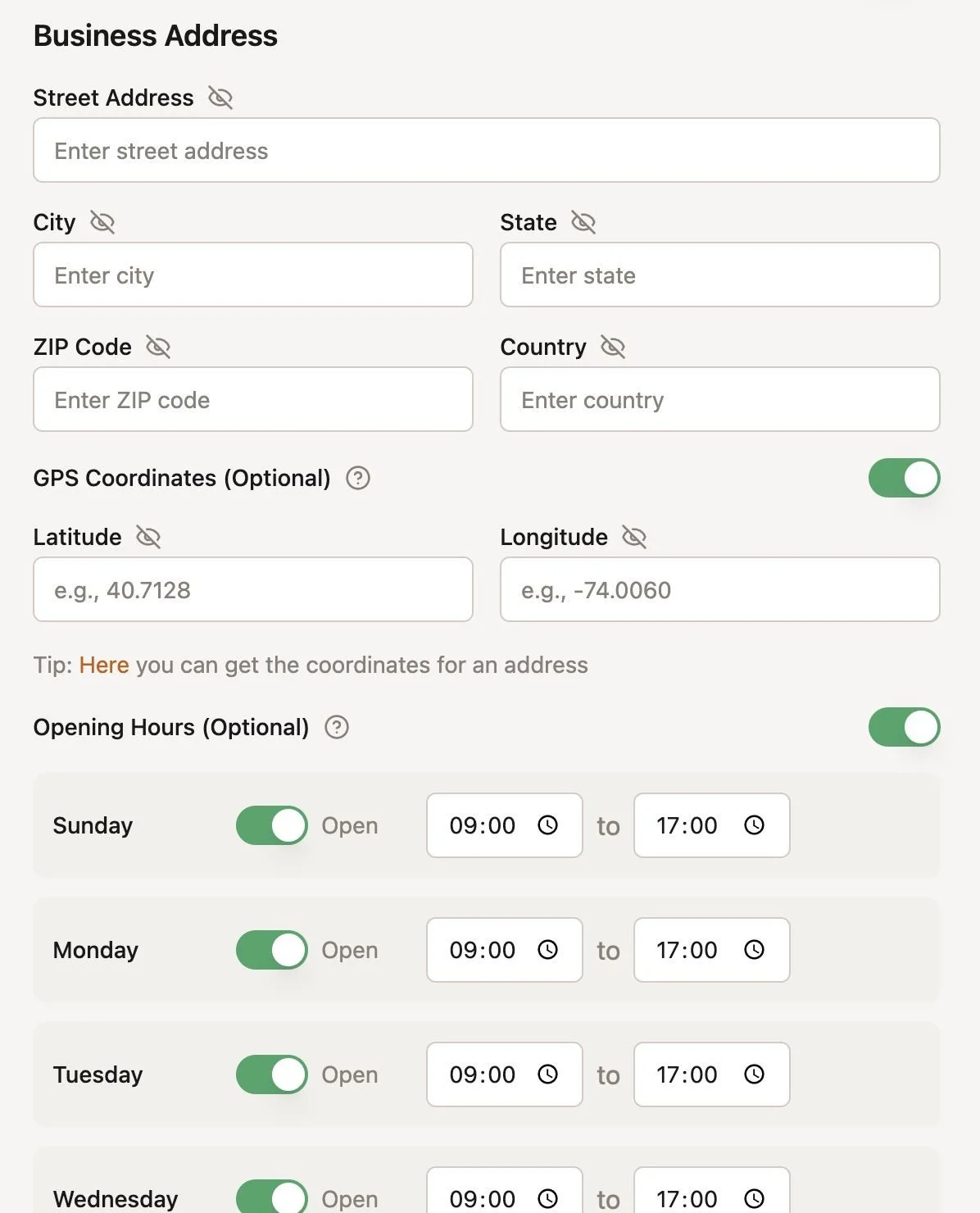Viewport: 980px width, 1213px height.
Task: Click the Street Address input field
Action: coord(486,151)
